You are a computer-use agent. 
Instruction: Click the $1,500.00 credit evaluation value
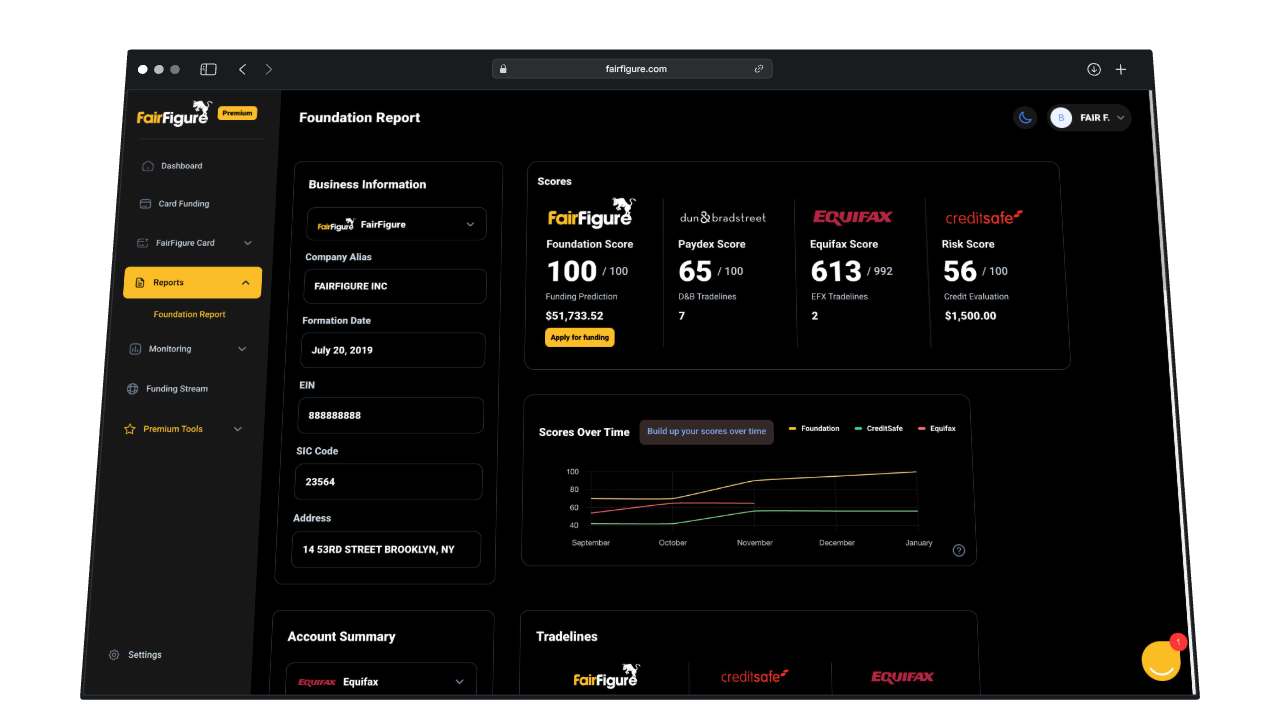coord(970,316)
